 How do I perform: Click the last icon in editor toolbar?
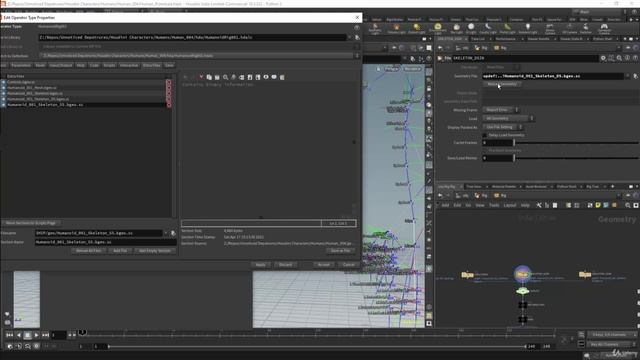click(x=282, y=77)
